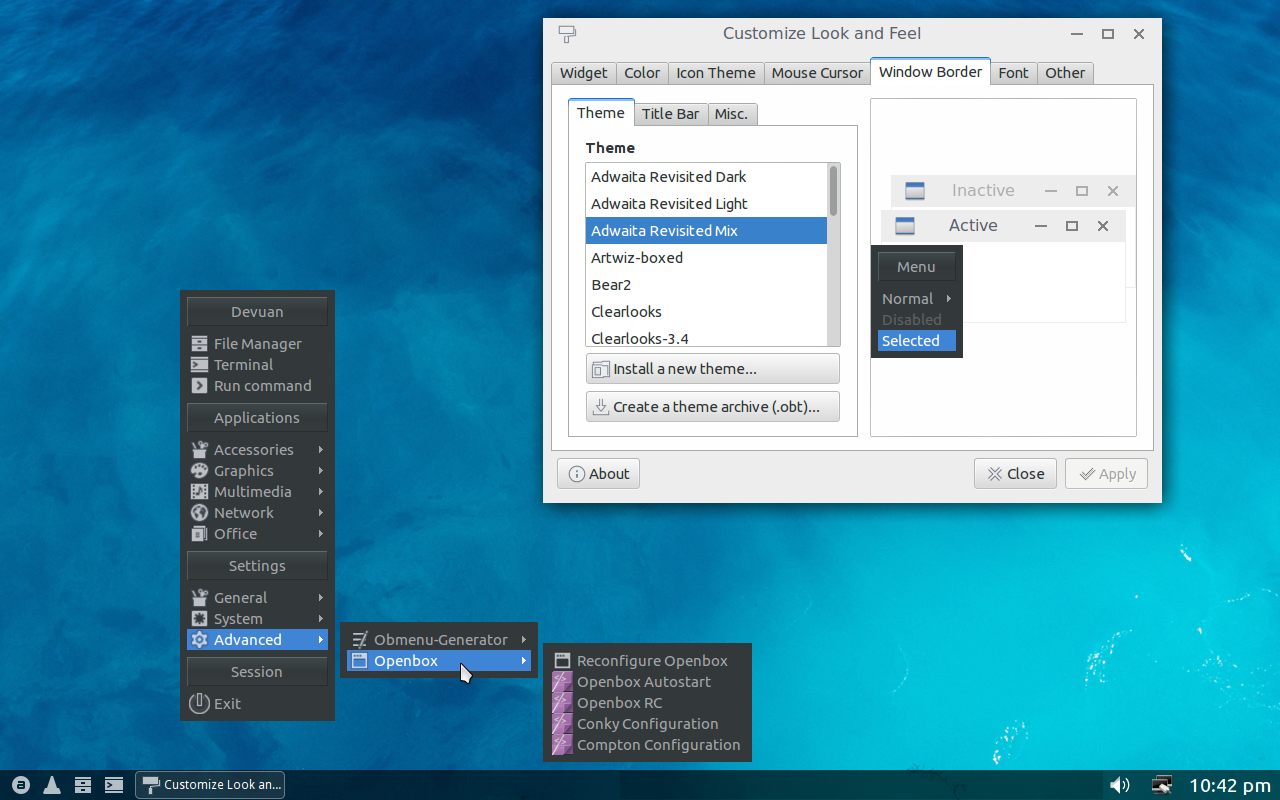Switch to the Widget tab

pyautogui.click(x=583, y=73)
